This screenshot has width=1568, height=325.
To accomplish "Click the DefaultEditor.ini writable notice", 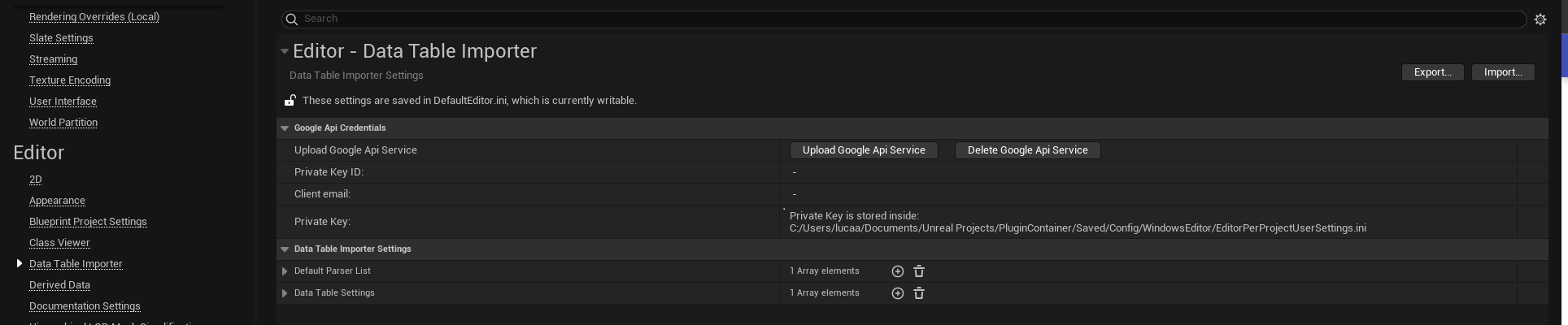I will coord(469,101).
